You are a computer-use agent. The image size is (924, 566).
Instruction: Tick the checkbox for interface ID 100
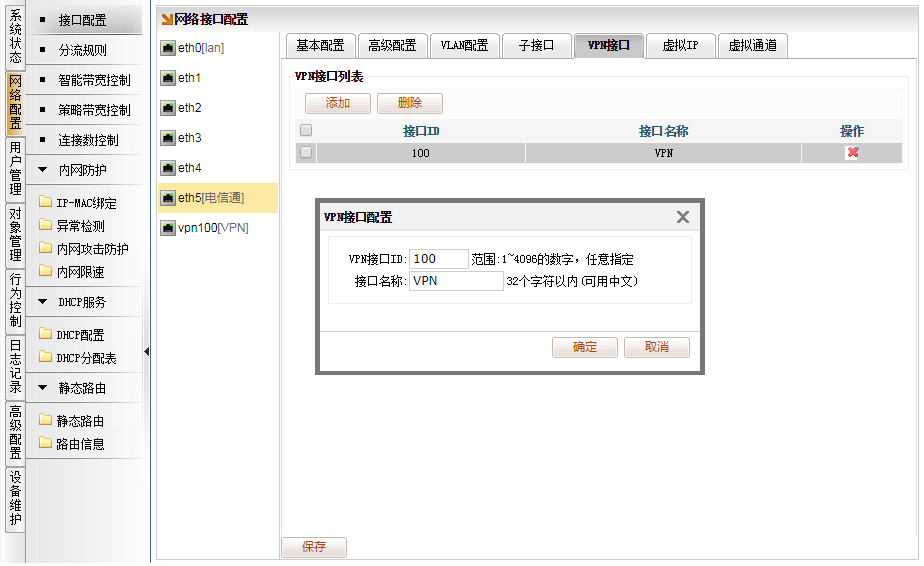tap(306, 153)
